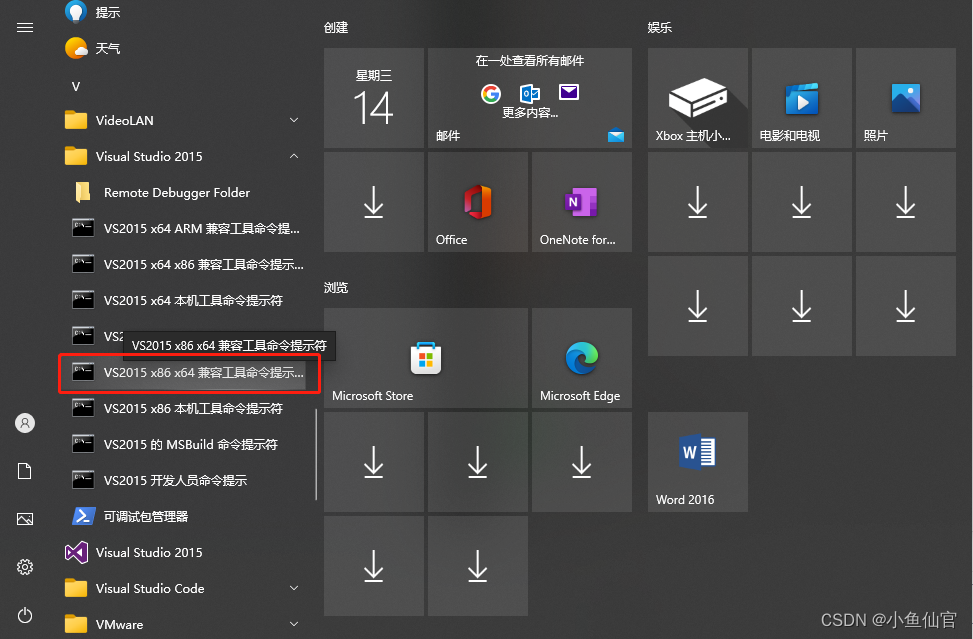The image size is (973, 639).
Task: Open the 邮件 mail tile
Action: (530, 98)
